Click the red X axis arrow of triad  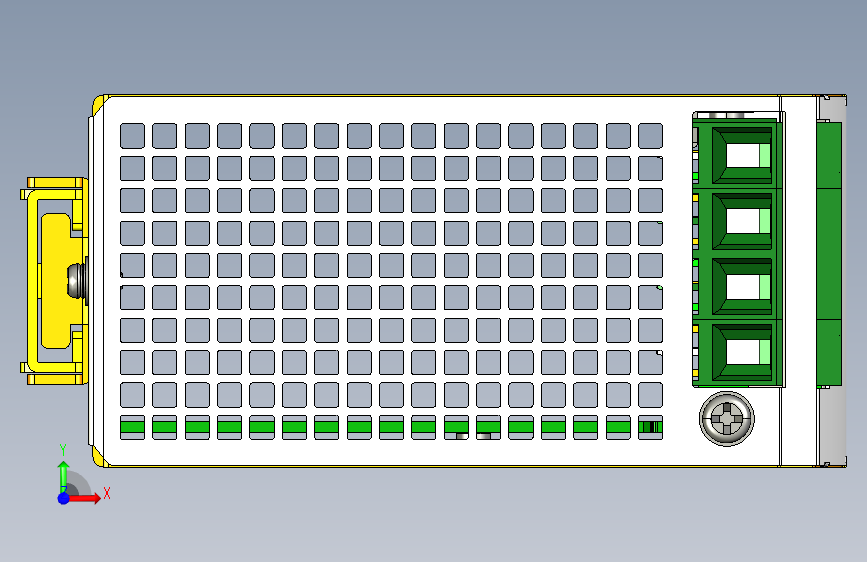click(x=85, y=498)
